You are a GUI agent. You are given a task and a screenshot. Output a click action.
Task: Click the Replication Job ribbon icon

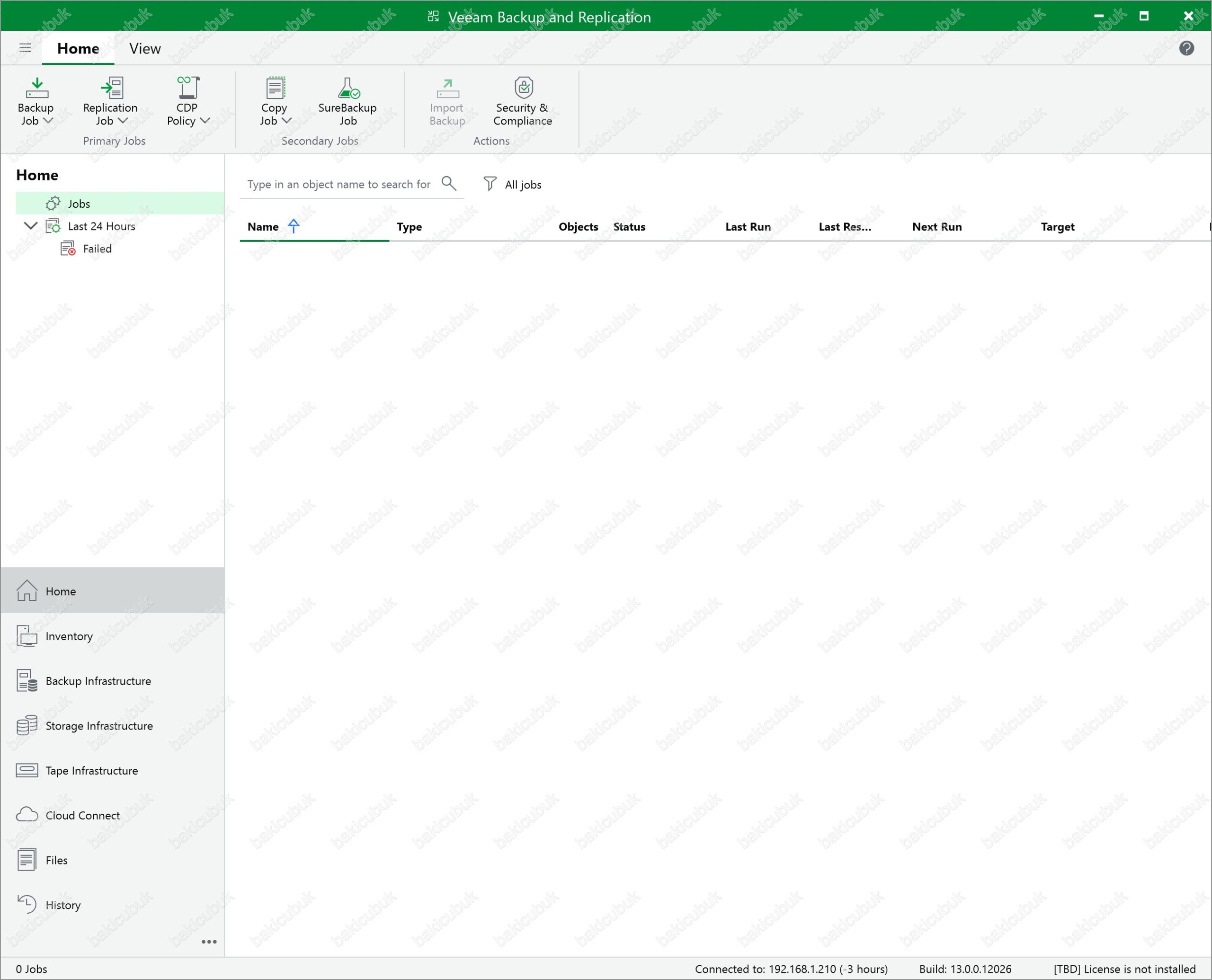click(x=111, y=88)
